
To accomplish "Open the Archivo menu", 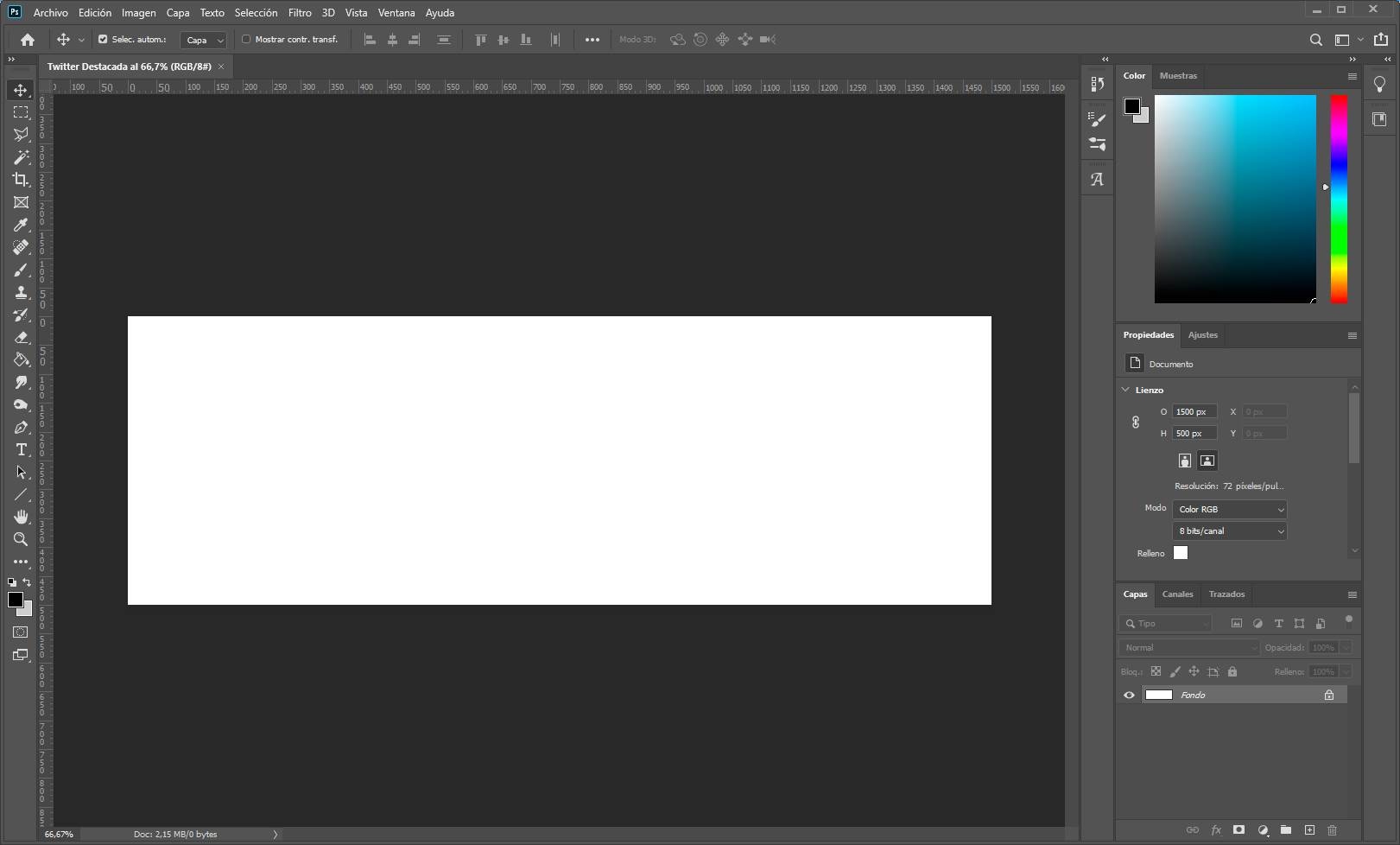I will pyautogui.click(x=50, y=13).
